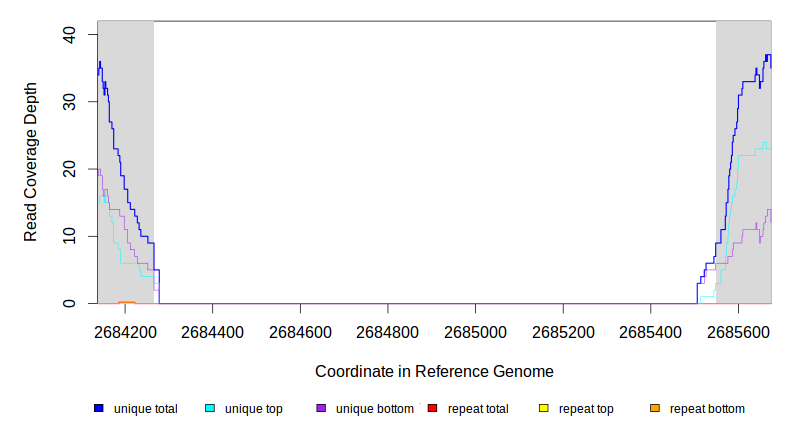
Task: Click the orange repeat bottom legend swatch
Action: (654, 409)
